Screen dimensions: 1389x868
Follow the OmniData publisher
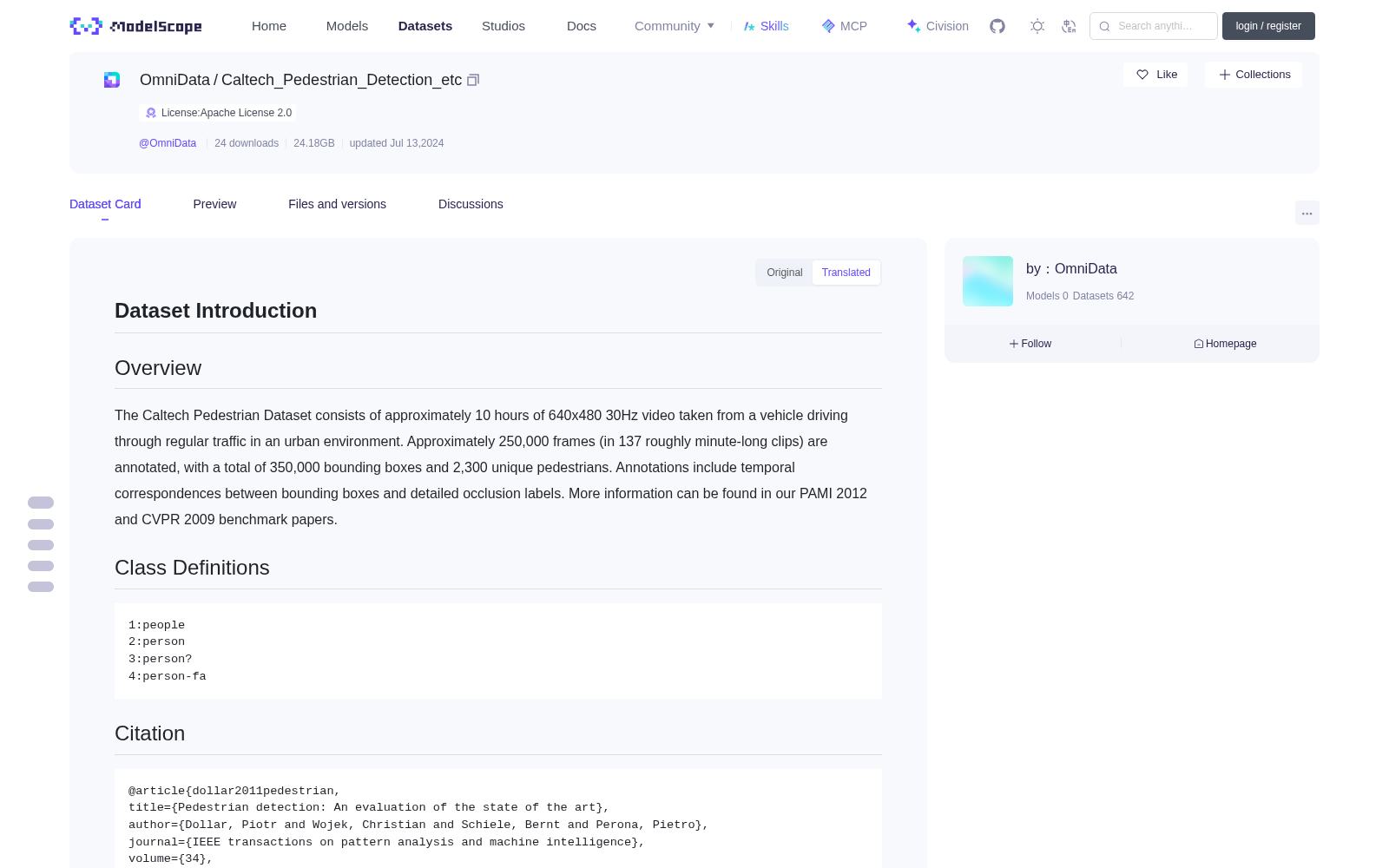point(1030,344)
